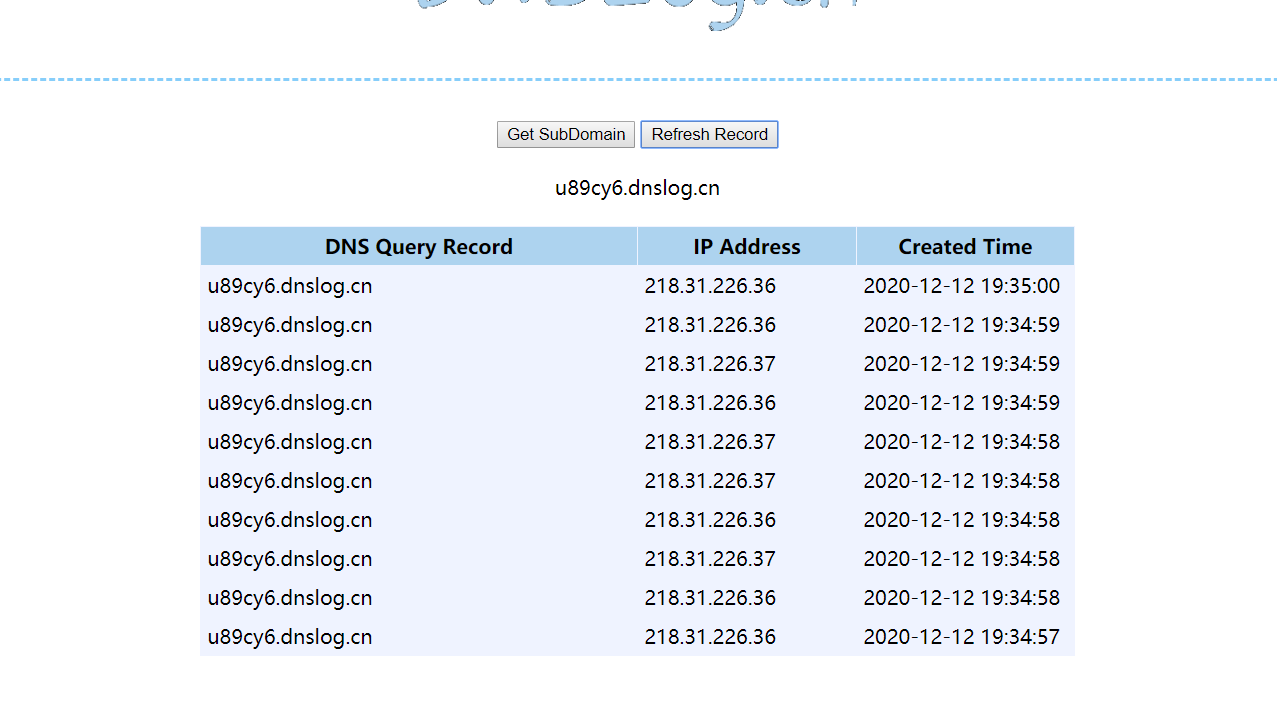Click the DNS Query Record column header
Screen dimensions: 1277x701
tap(418, 247)
